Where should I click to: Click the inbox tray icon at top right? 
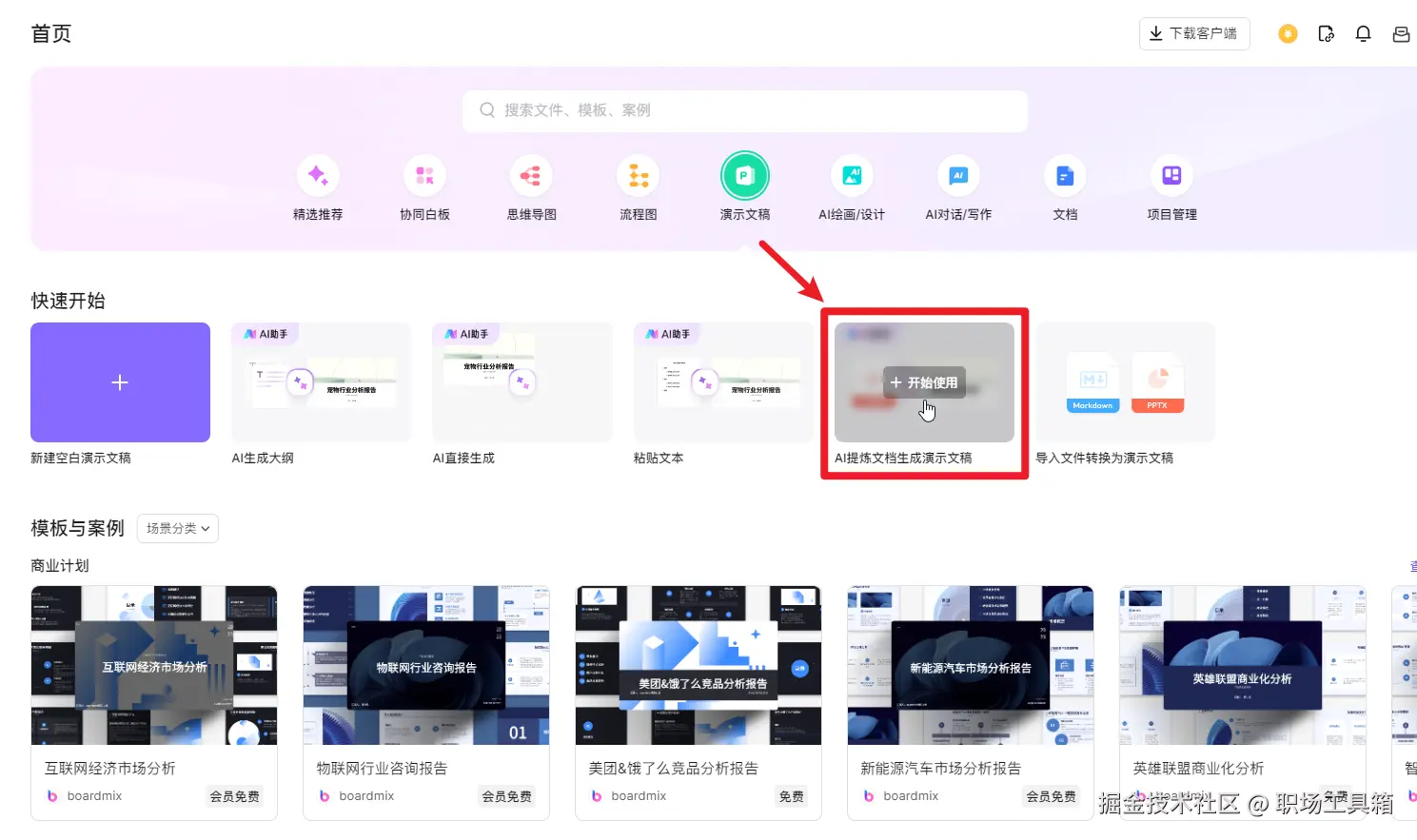click(x=1401, y=34)
